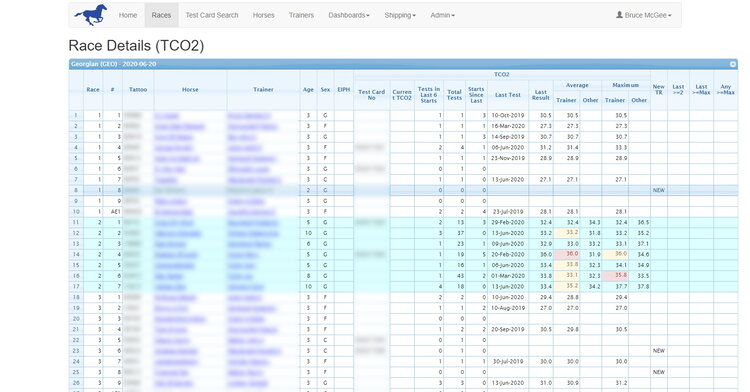Select the Races navigation tab
The image size is (750, 392).
pos(161,15)
